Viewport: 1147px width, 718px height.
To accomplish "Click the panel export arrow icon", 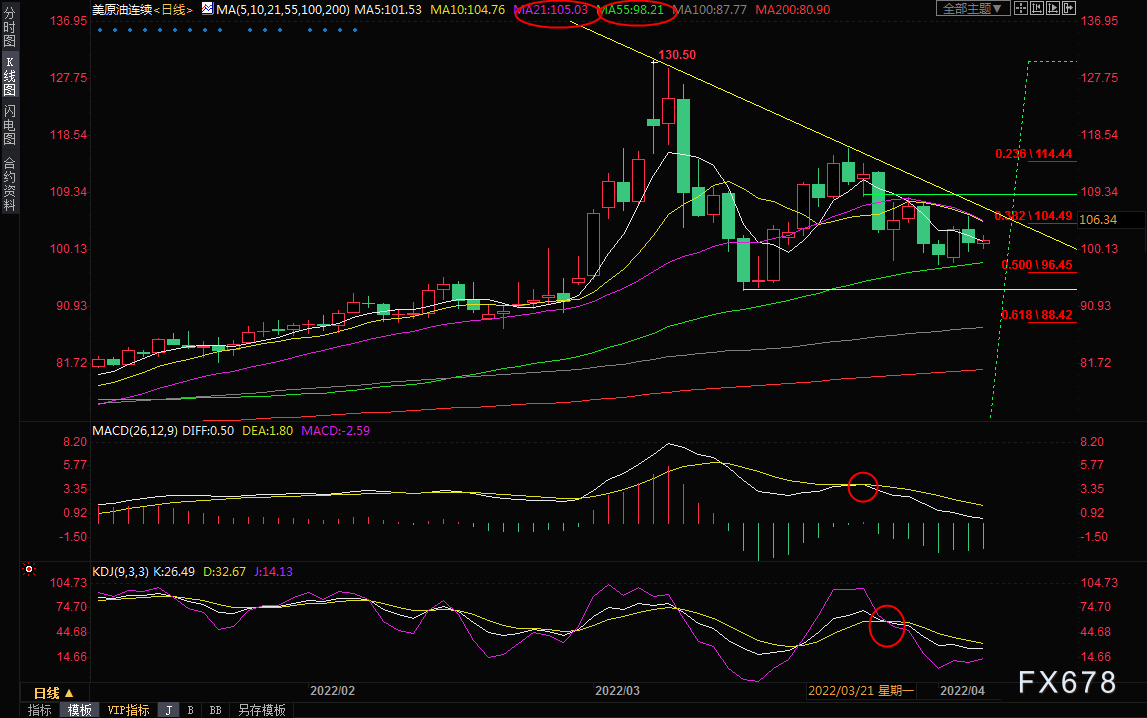I will point(1069,8).
